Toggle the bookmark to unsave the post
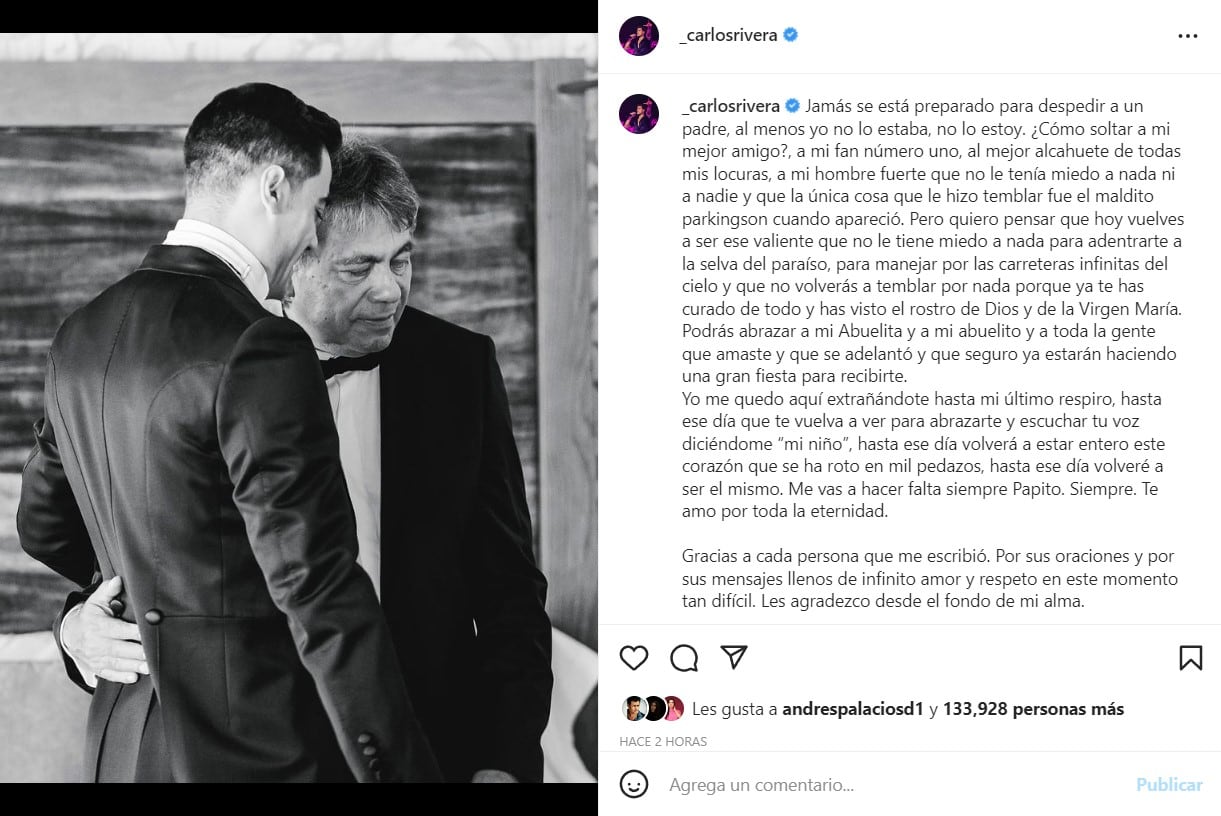1221x816 pixels. click(1190, 658)
